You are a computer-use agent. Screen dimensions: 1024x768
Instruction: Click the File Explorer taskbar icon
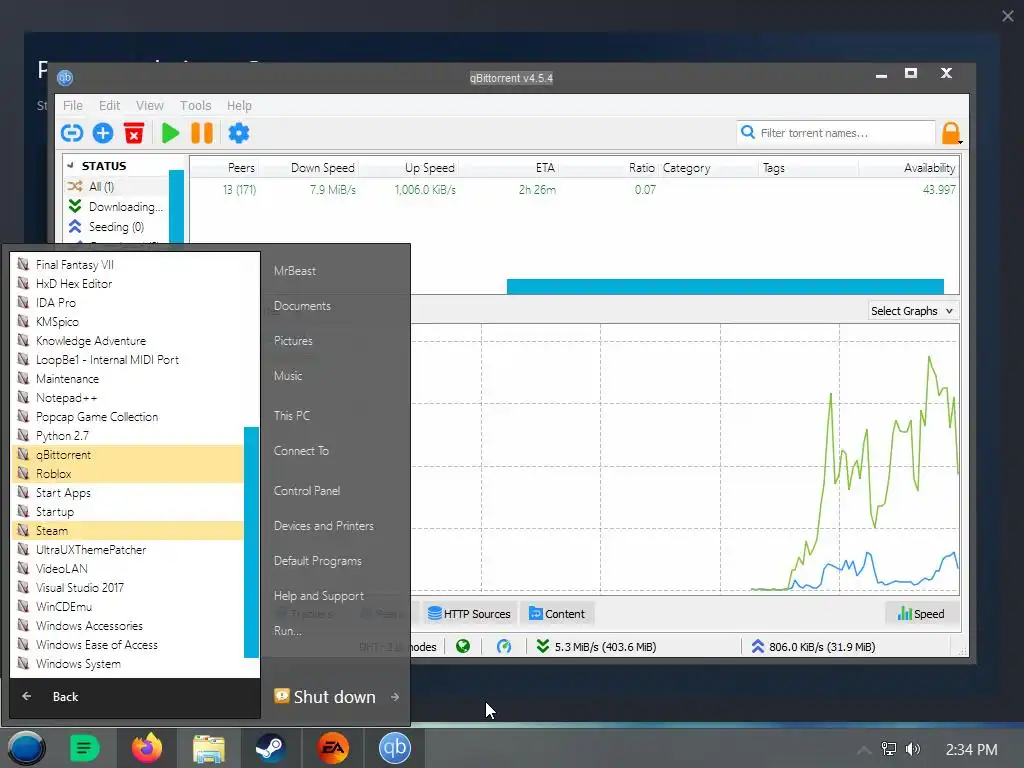tap(208, 748)
